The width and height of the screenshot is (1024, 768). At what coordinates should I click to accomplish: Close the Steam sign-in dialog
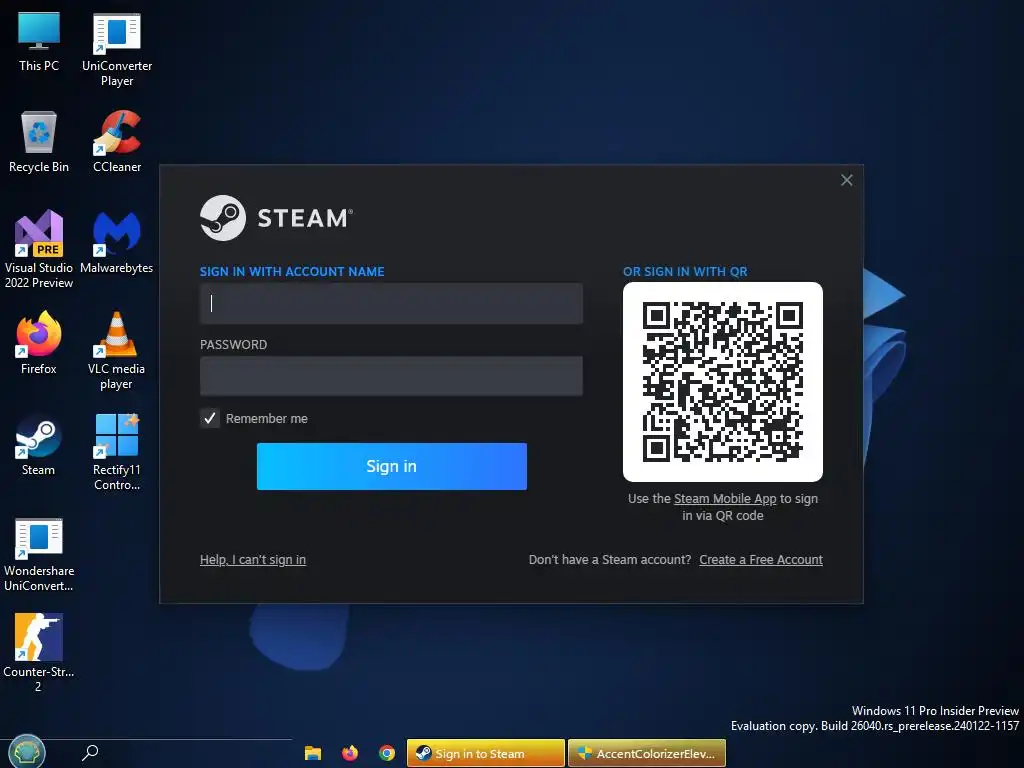click(x=846, y=180)
